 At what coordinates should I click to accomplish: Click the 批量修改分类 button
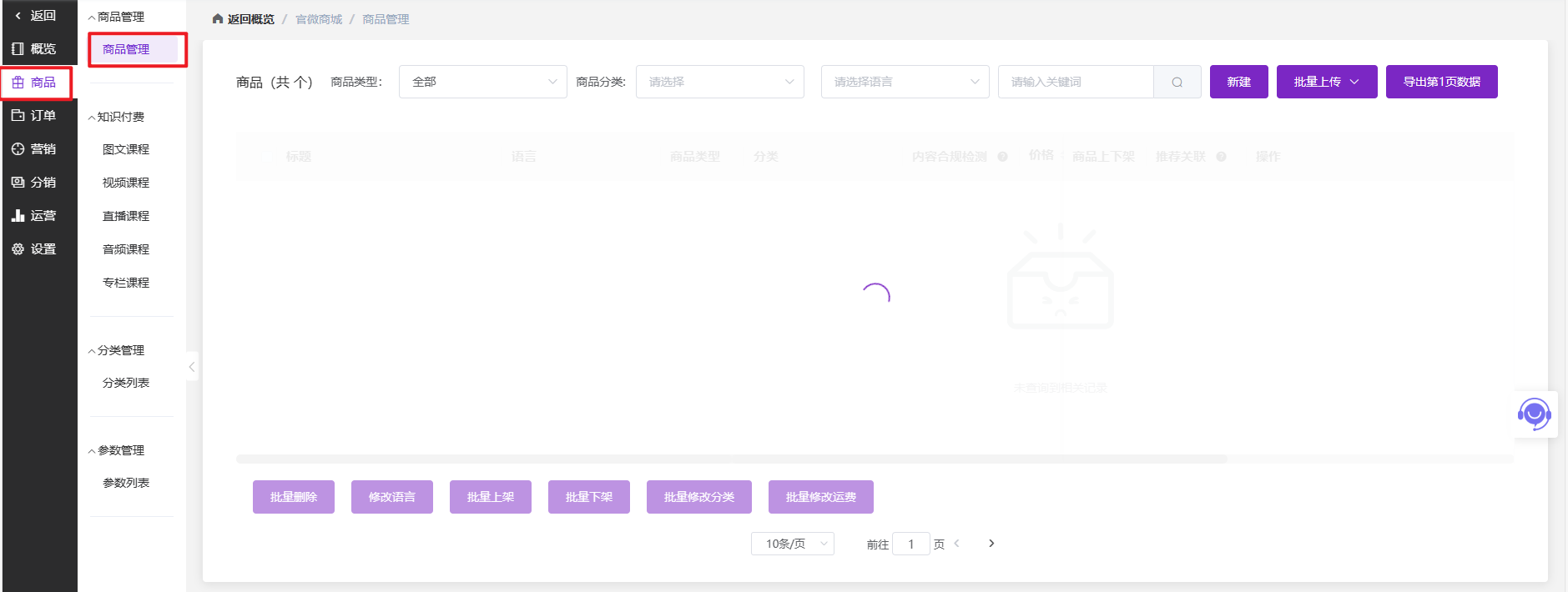[699, 497]
